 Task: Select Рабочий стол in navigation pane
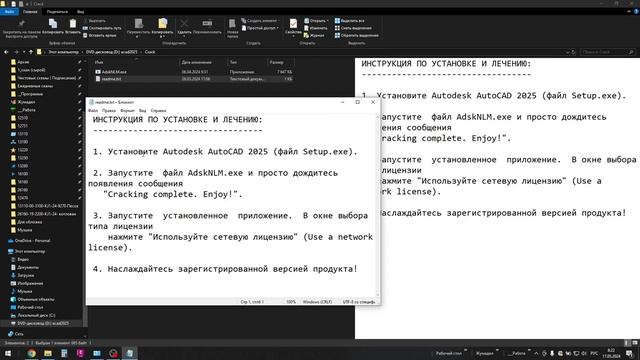(30, 307)
